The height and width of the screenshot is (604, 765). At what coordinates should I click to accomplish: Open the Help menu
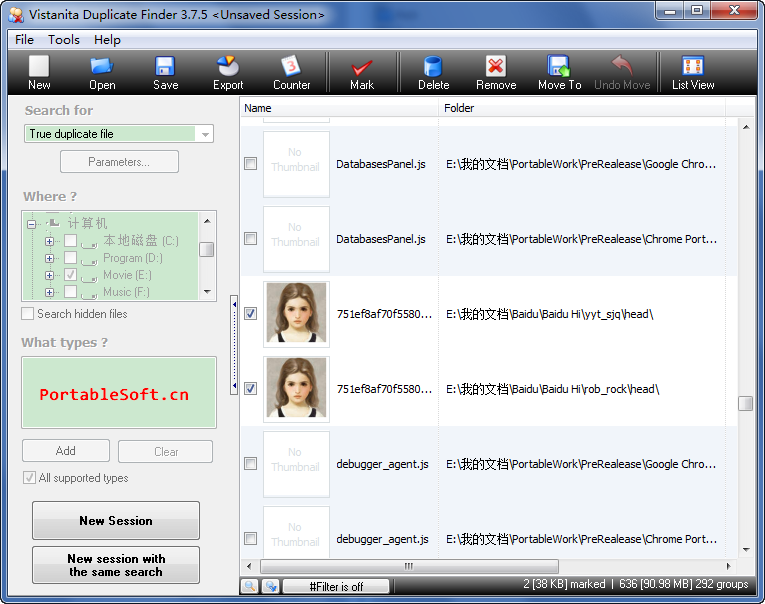point(107,40)
